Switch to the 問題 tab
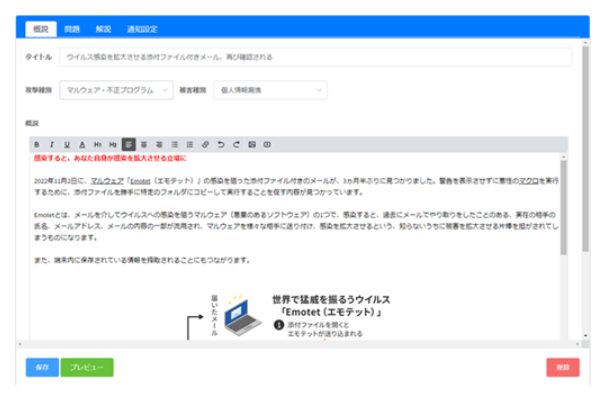 72,30
